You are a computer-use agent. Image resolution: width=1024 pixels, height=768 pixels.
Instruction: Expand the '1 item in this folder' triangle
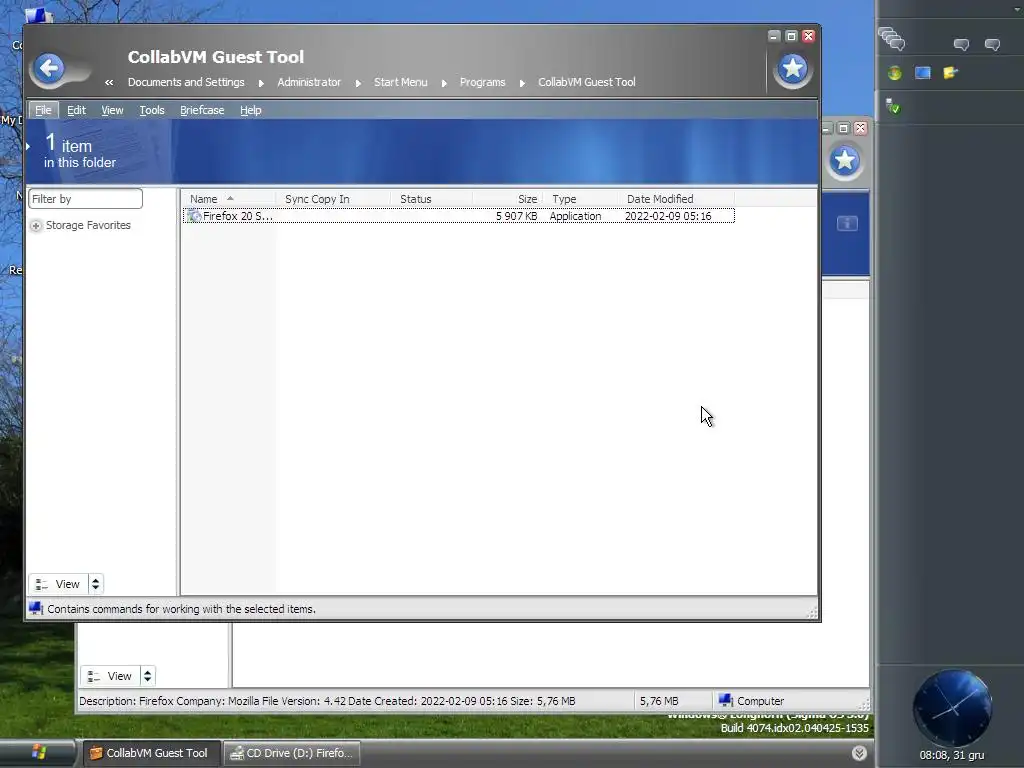coord(28,146)
